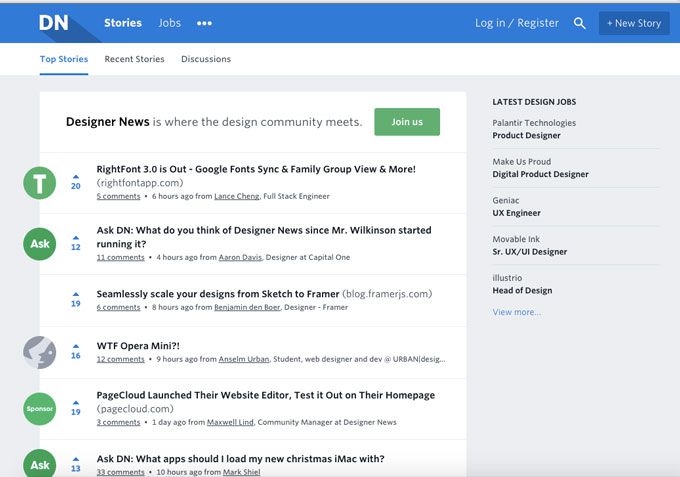Open the Stories menu item
680x477 pixels.
point(123,23)
